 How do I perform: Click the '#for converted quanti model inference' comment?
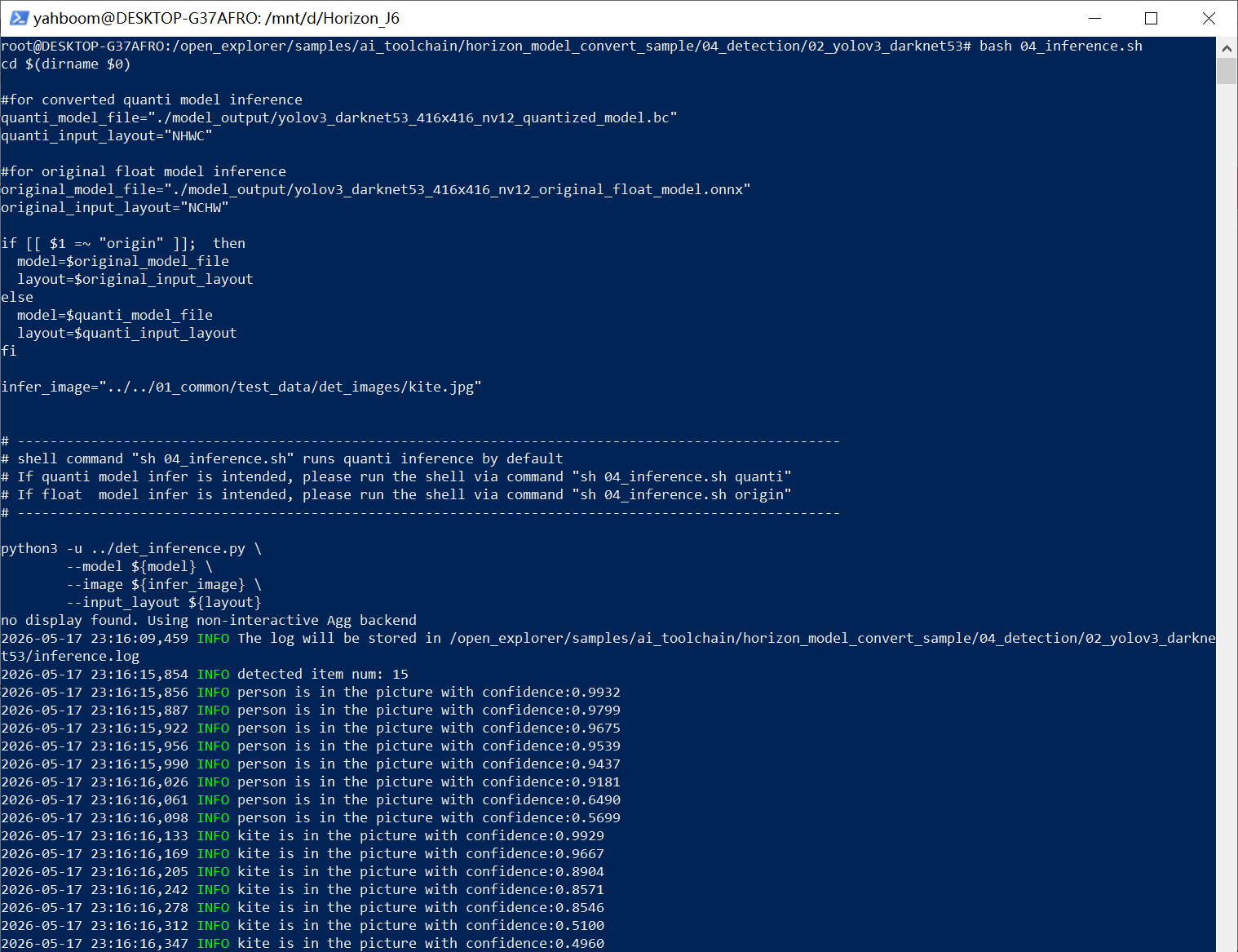[x=152, y=100]
